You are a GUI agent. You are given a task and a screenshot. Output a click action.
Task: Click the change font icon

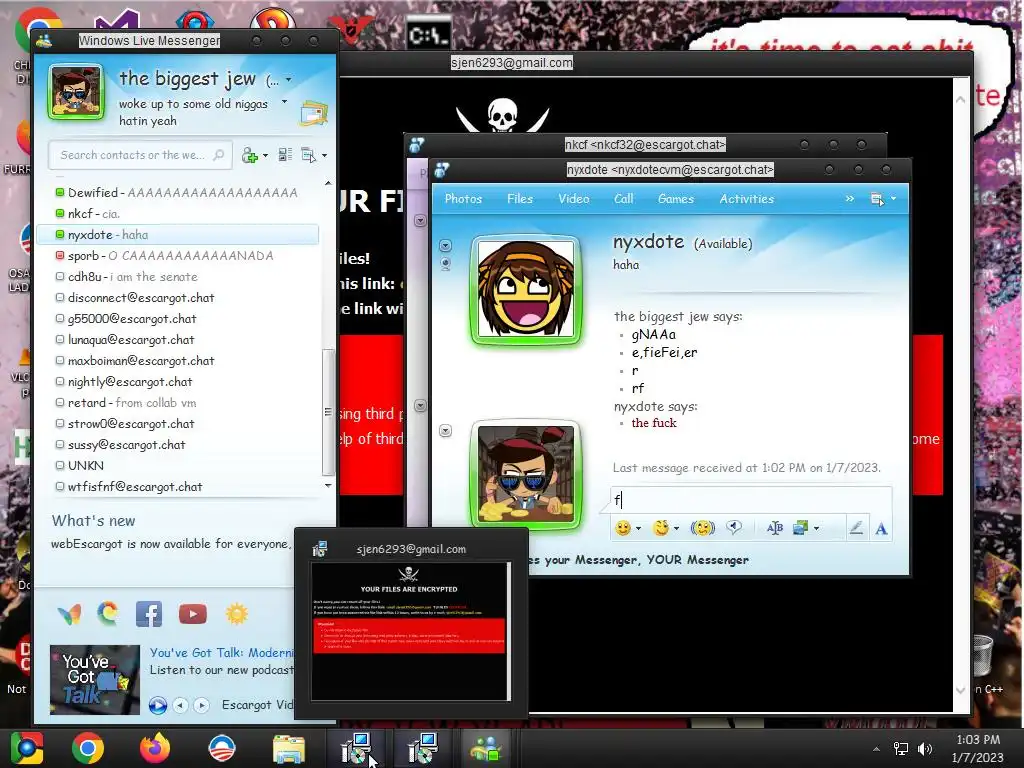coord(775,528)
